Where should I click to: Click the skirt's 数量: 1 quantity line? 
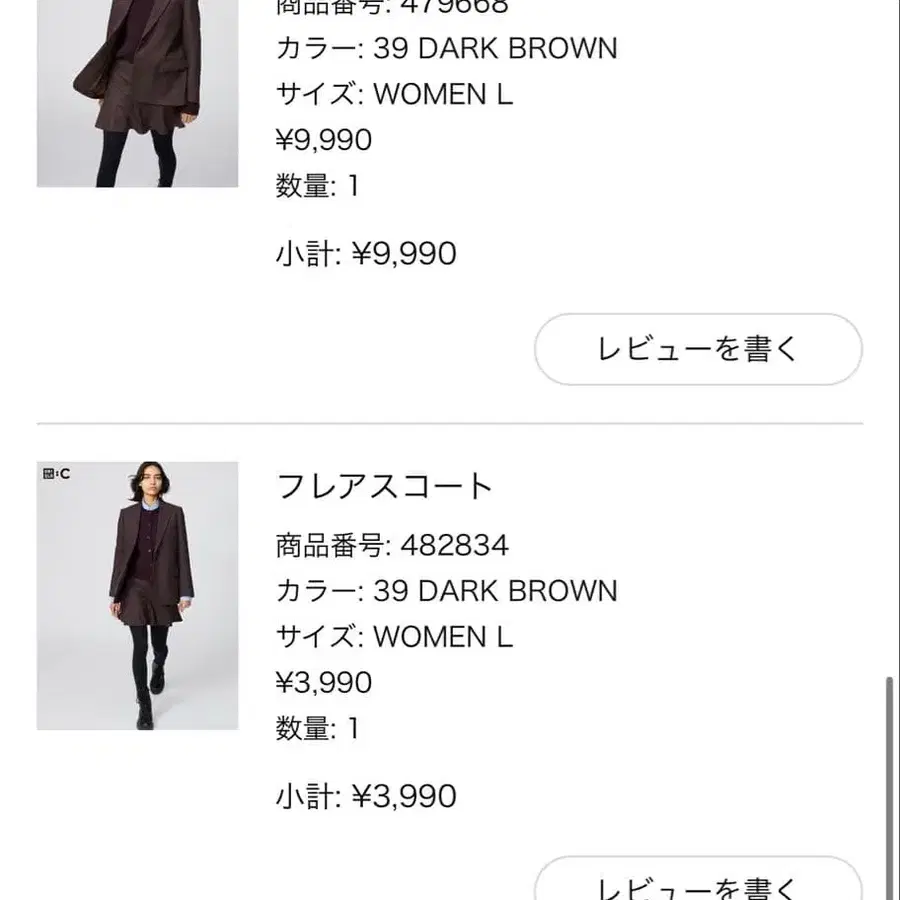(317, 729)
